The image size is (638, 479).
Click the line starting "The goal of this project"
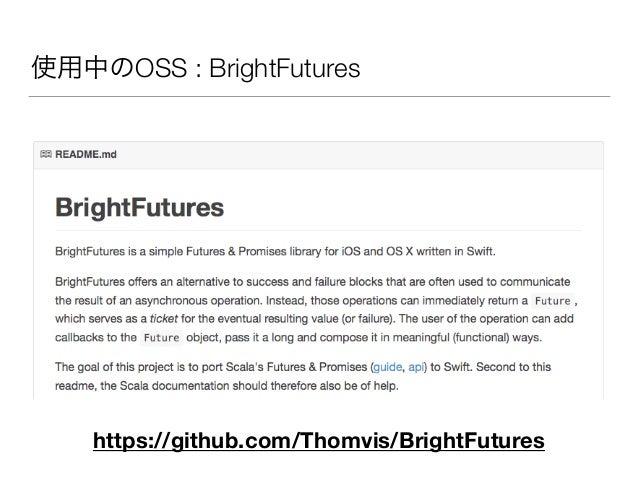point(303,367)
